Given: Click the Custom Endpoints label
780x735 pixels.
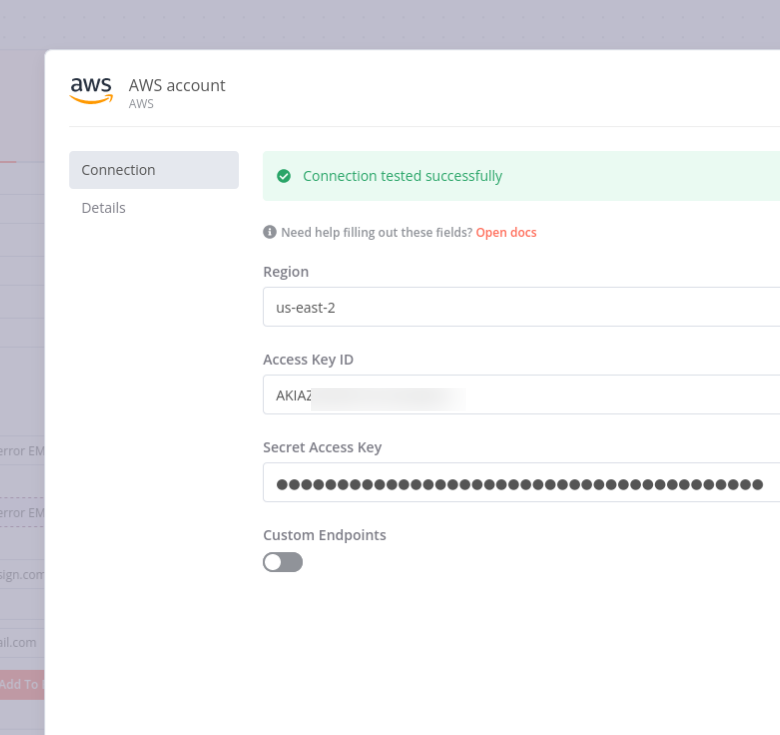Looking at the screenshot, I should (324, 535).
